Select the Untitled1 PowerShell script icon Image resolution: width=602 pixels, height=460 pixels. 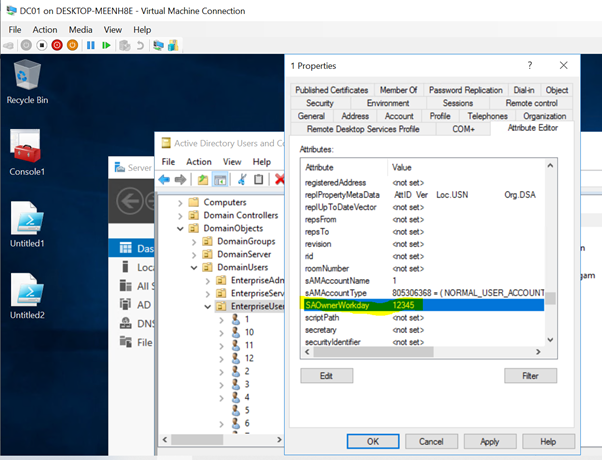click(x=27, y=225)
